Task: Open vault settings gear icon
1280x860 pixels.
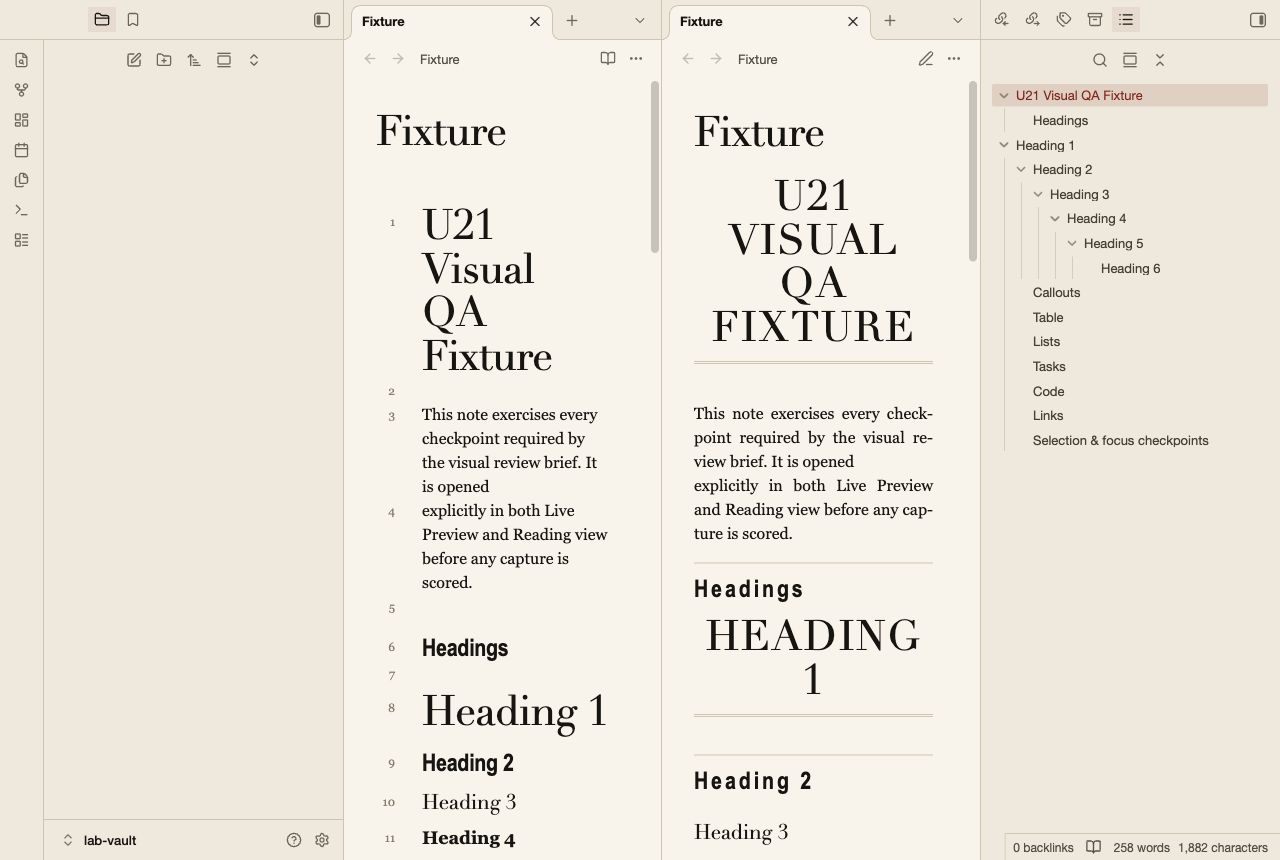Action: tap(322, 840)
